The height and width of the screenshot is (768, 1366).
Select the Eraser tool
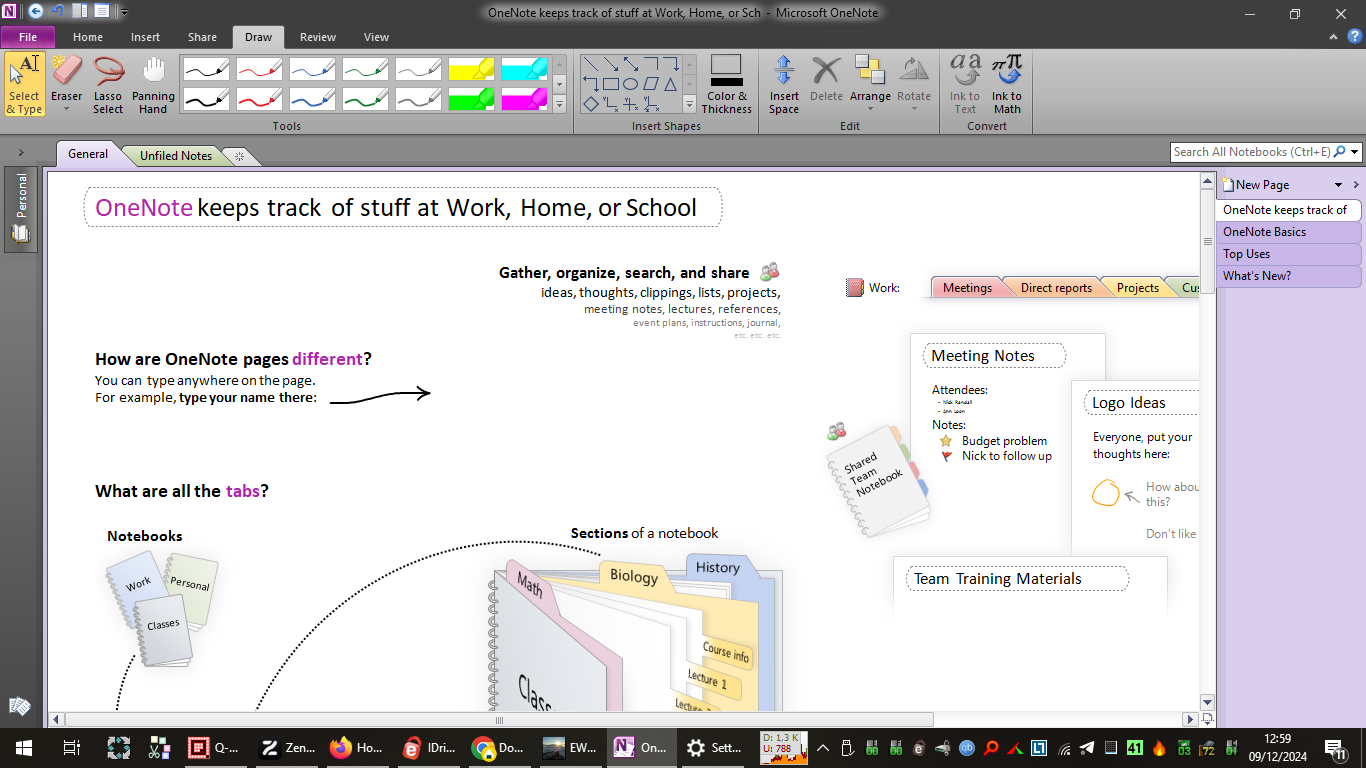tap(66, 78)
